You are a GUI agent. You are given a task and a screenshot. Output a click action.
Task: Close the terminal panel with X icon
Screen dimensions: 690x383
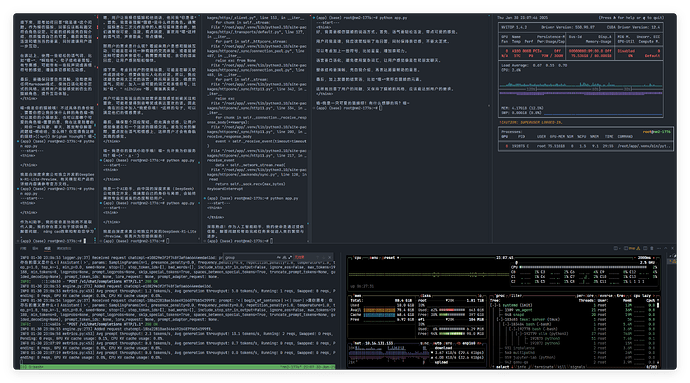point(672,248)
